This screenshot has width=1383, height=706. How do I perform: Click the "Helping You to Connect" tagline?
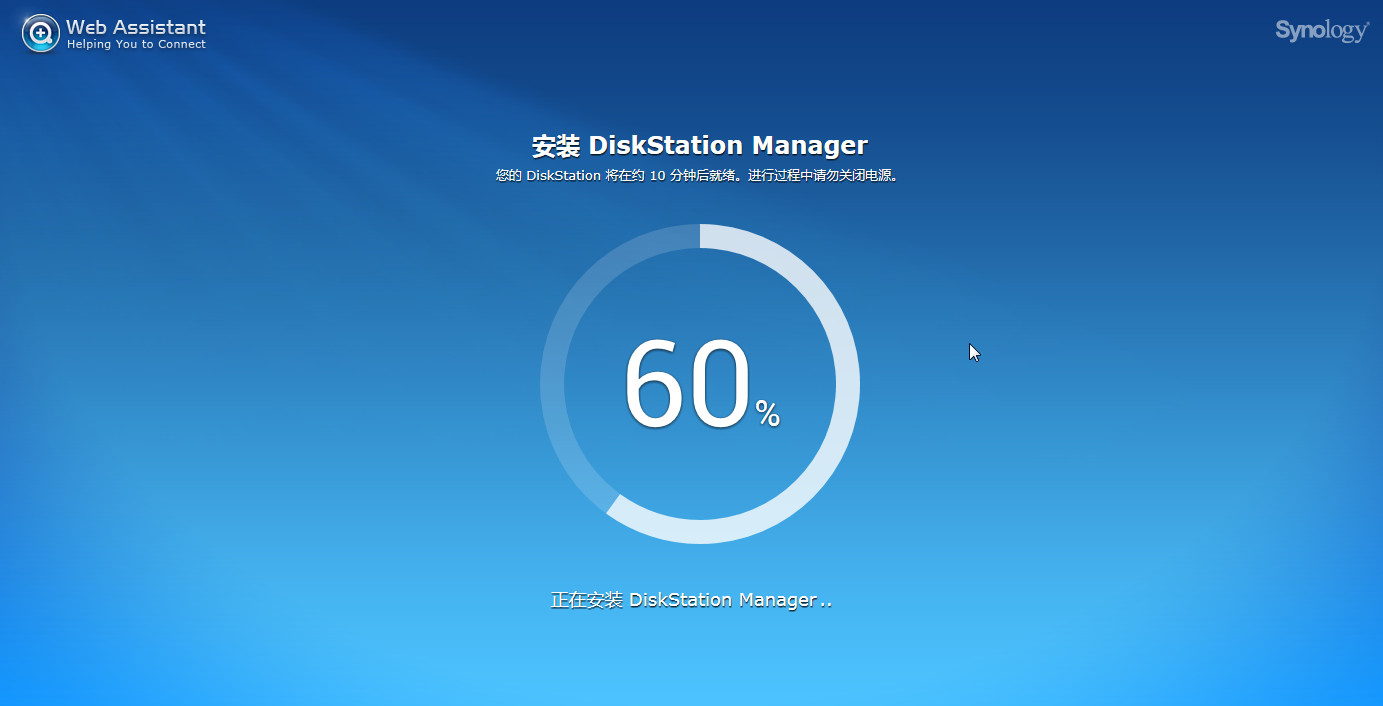click(x=136, y=45)
